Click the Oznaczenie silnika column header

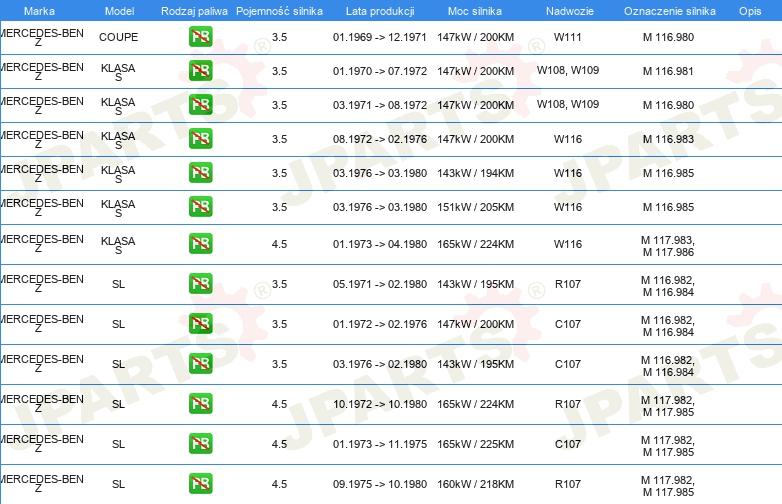pos(670,11)
